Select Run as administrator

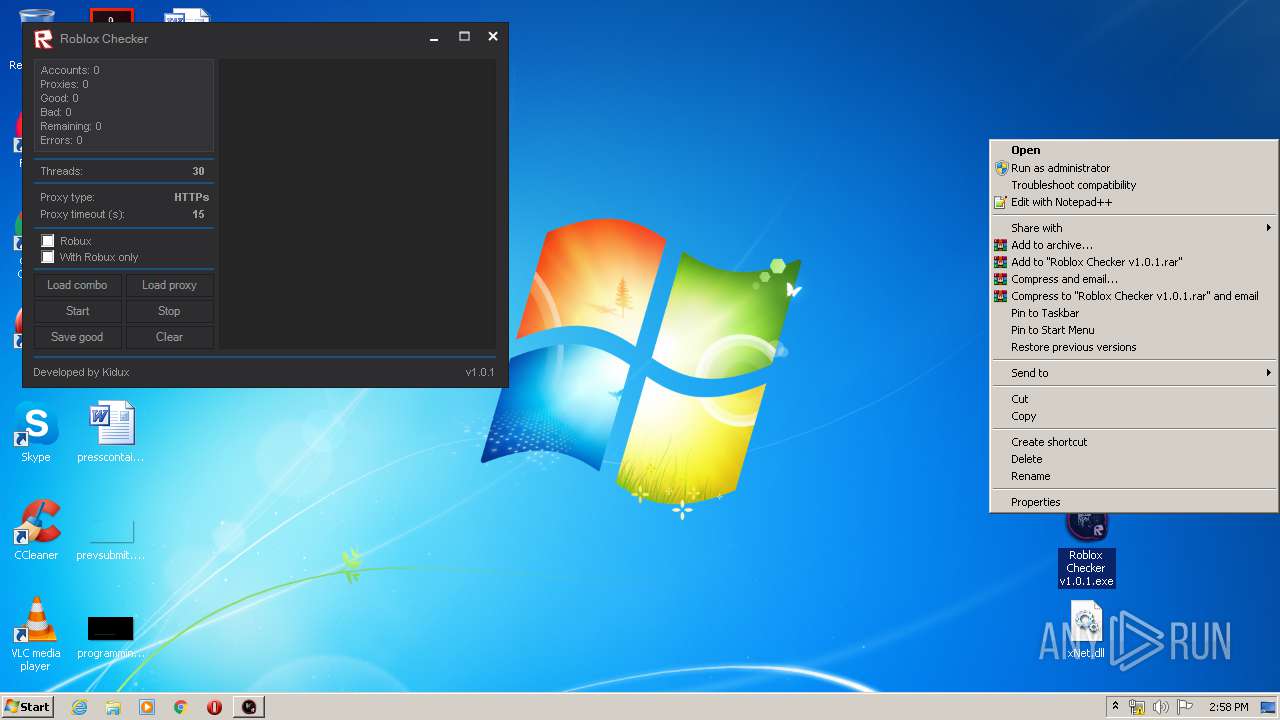tap(1134, 168)
